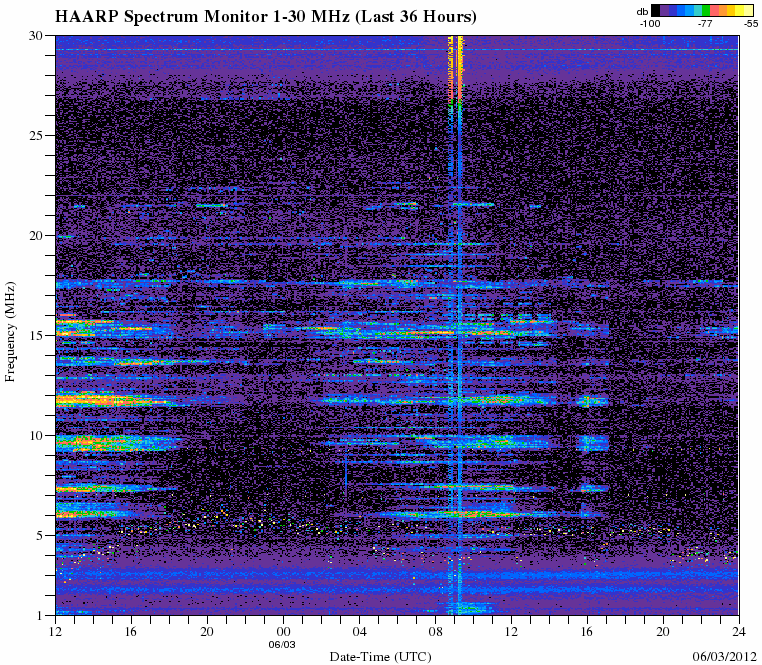Select the teal swatch in the db legend

coord(698,10)
